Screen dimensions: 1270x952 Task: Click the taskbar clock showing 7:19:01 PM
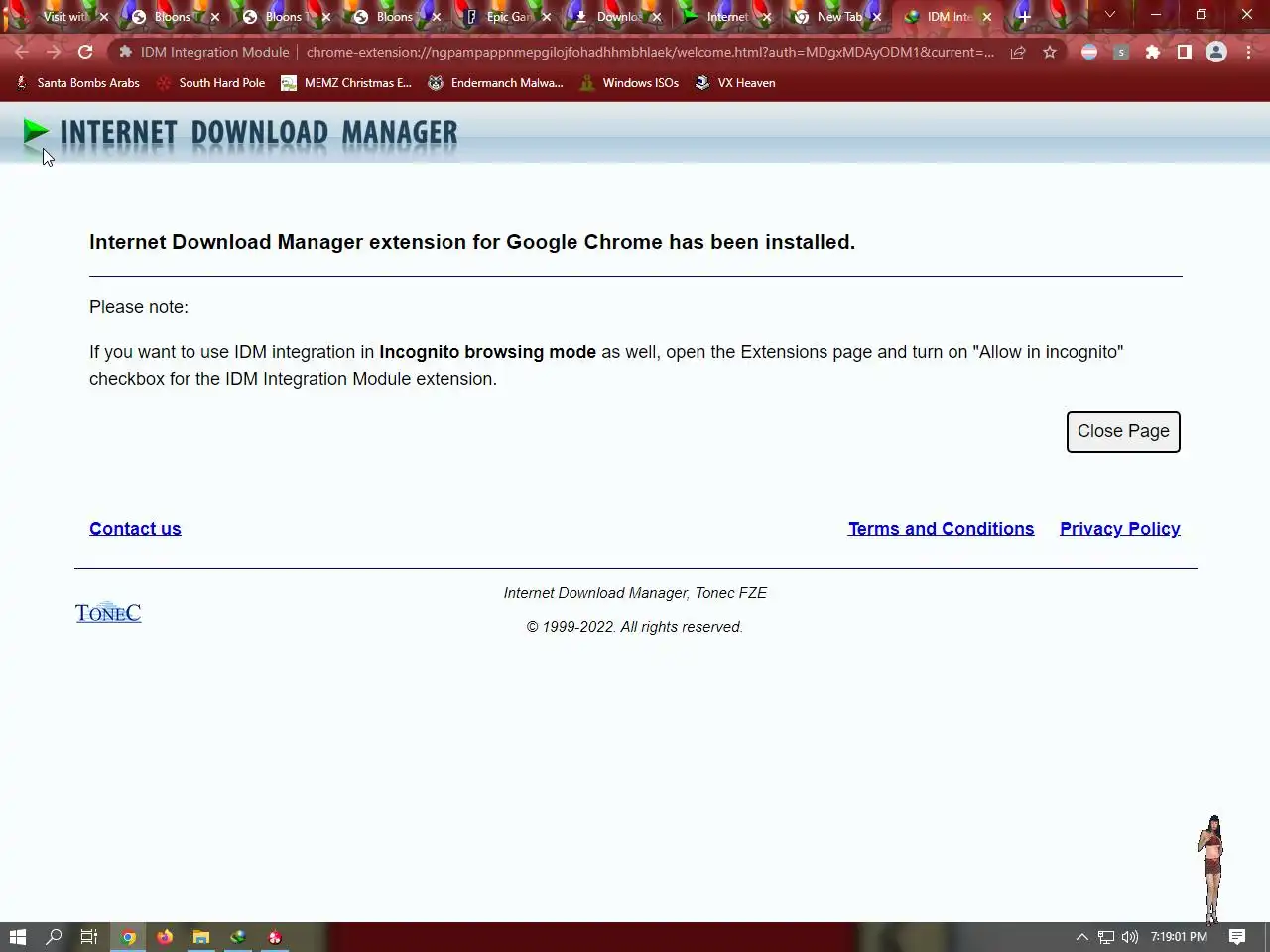[1179, 937]
